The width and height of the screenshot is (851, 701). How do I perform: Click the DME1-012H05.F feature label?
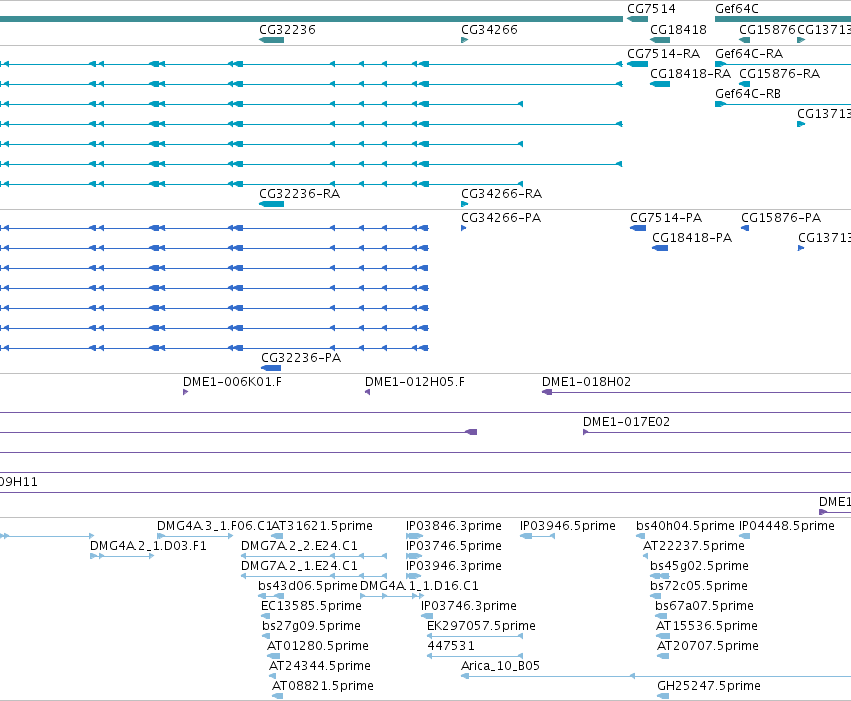coord(415,382)
